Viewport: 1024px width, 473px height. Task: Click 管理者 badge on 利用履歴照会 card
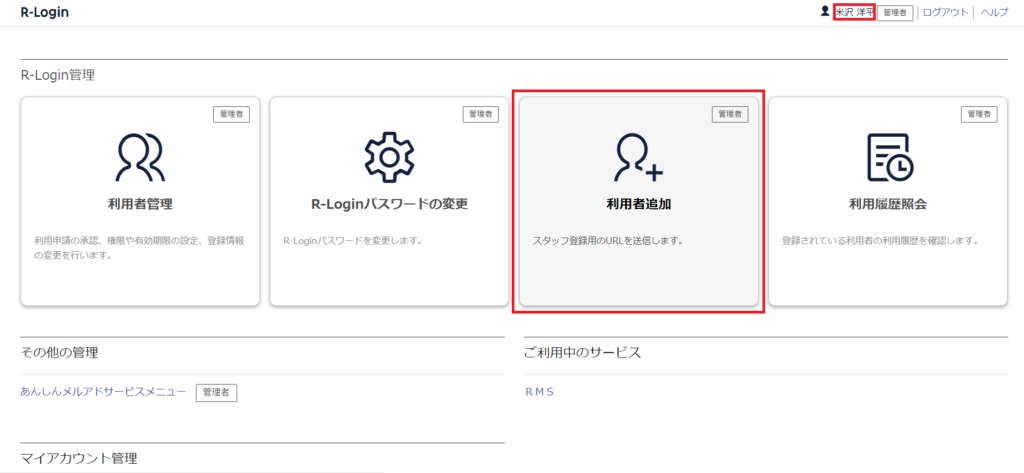pyautogui.click(x=979, y=114)
